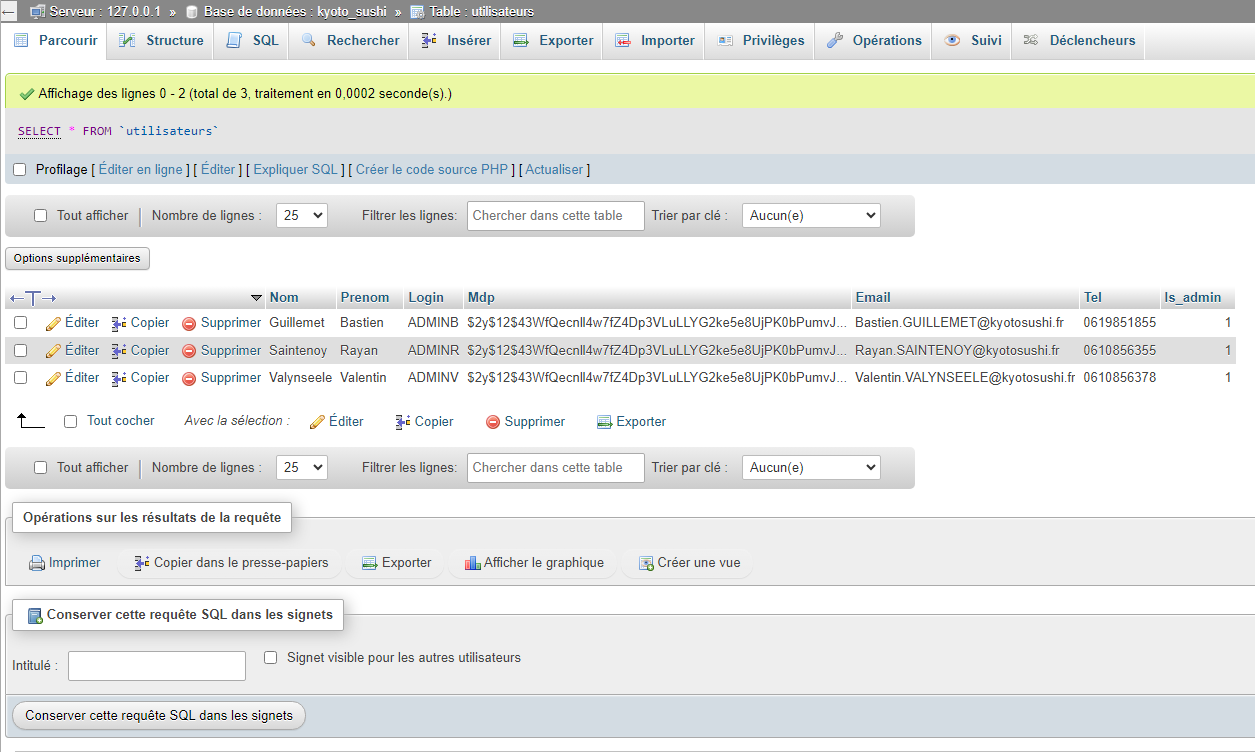Open the bottom Nombre de lignes dropdown

pos(301,467)
